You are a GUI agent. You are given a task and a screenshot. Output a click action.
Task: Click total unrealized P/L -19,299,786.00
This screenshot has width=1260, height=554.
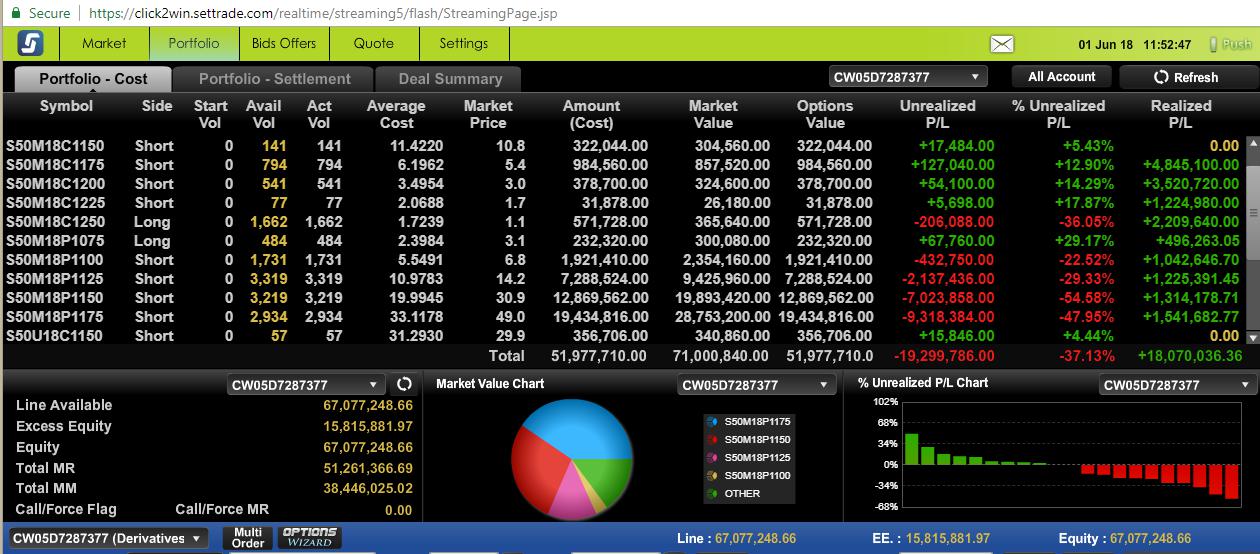945,356
